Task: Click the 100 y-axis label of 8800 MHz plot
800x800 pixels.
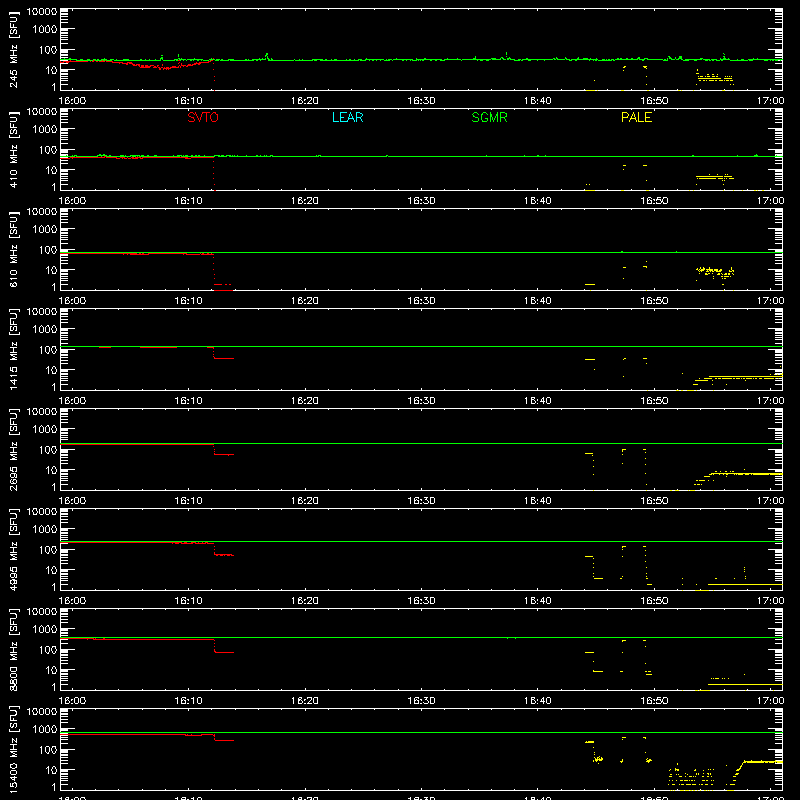Action: point(48,650)
